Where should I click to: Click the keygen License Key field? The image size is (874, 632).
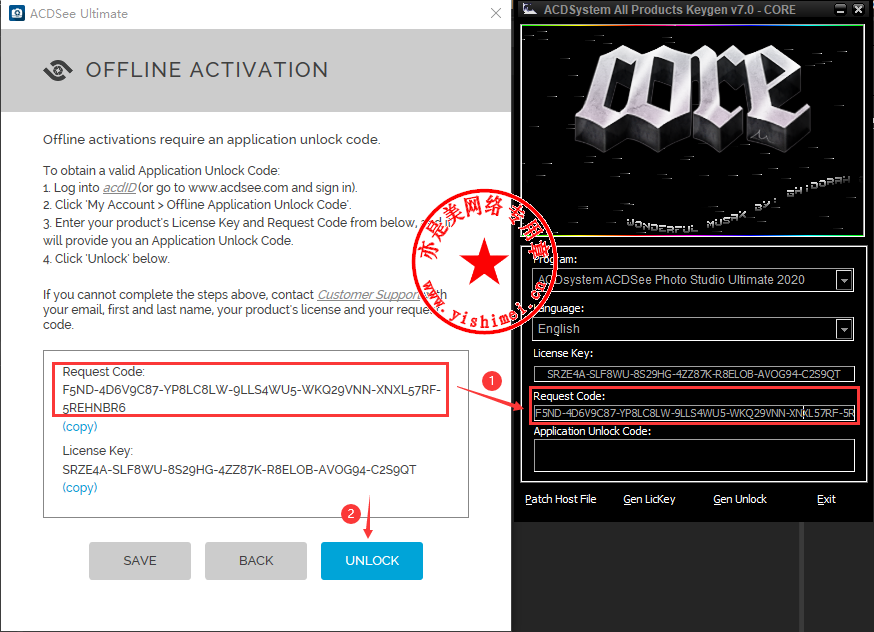click(x=694, y=374)
